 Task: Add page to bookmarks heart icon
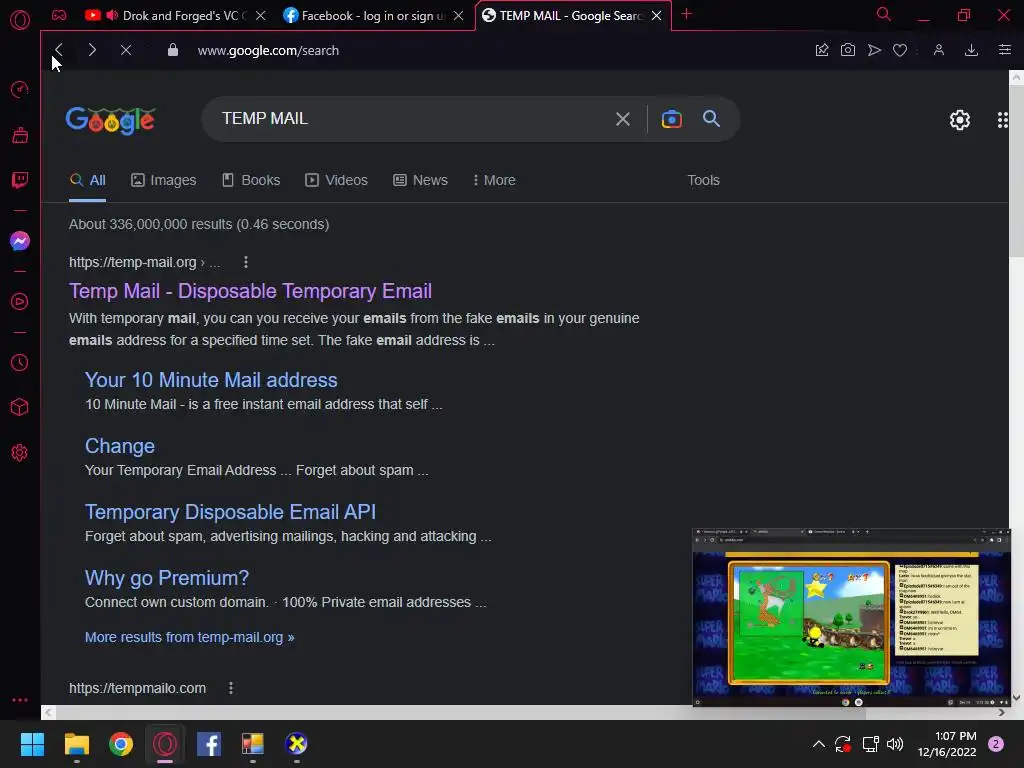coord(900,50)
